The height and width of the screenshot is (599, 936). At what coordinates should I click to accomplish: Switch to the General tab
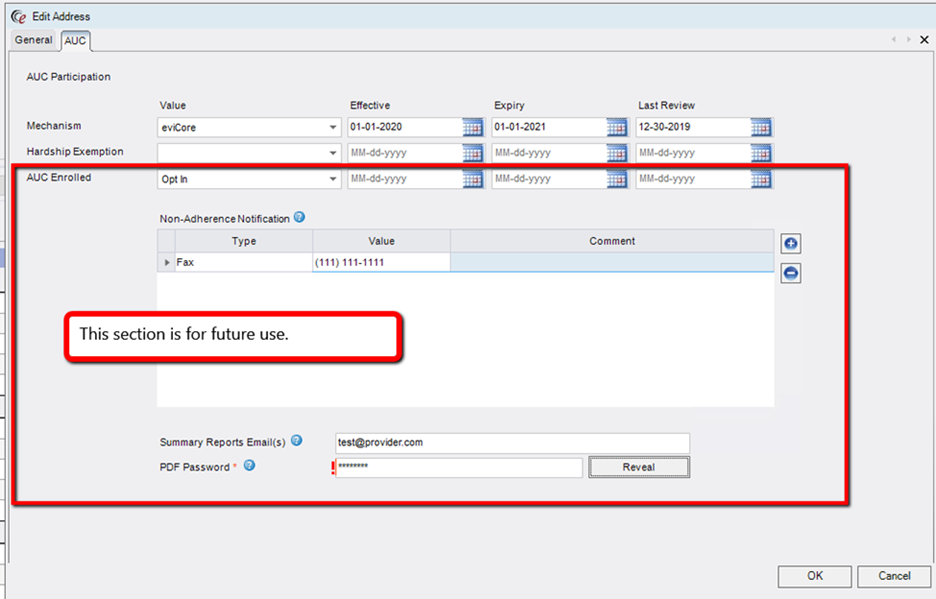[x=34, y=40]
